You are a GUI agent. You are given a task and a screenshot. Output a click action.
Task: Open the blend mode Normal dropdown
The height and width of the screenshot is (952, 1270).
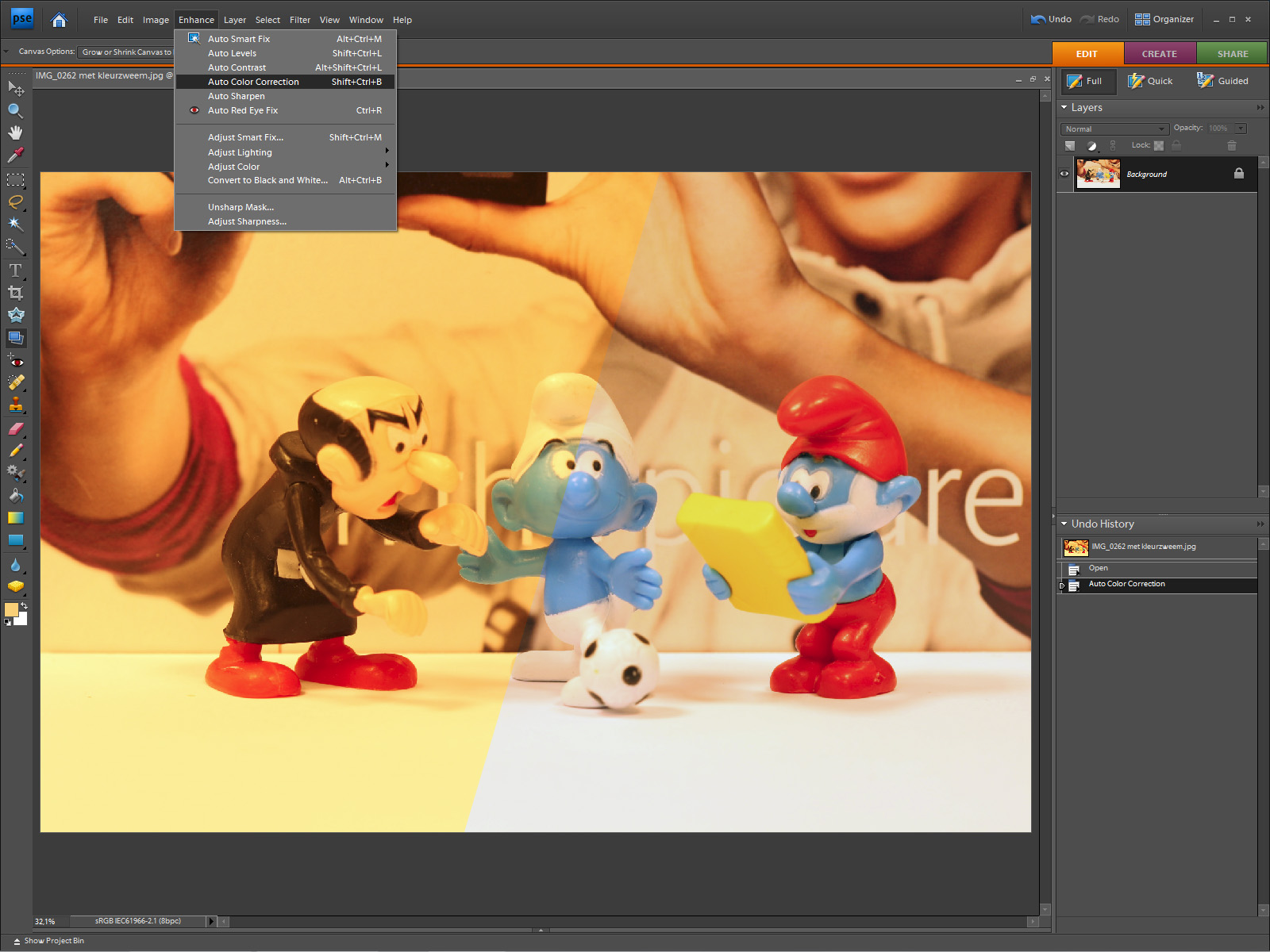(x=1114, y=129)
